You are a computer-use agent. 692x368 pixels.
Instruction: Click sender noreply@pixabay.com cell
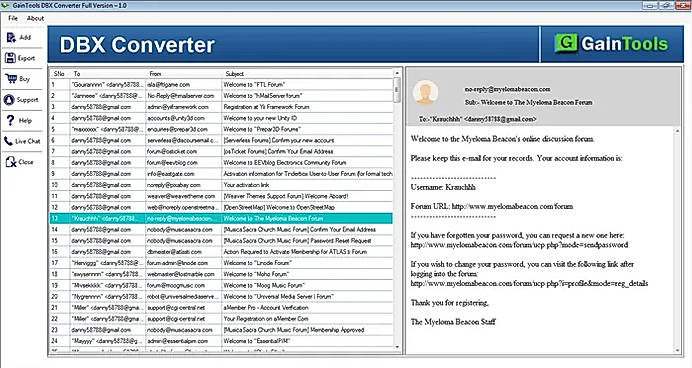pos(184,184)
